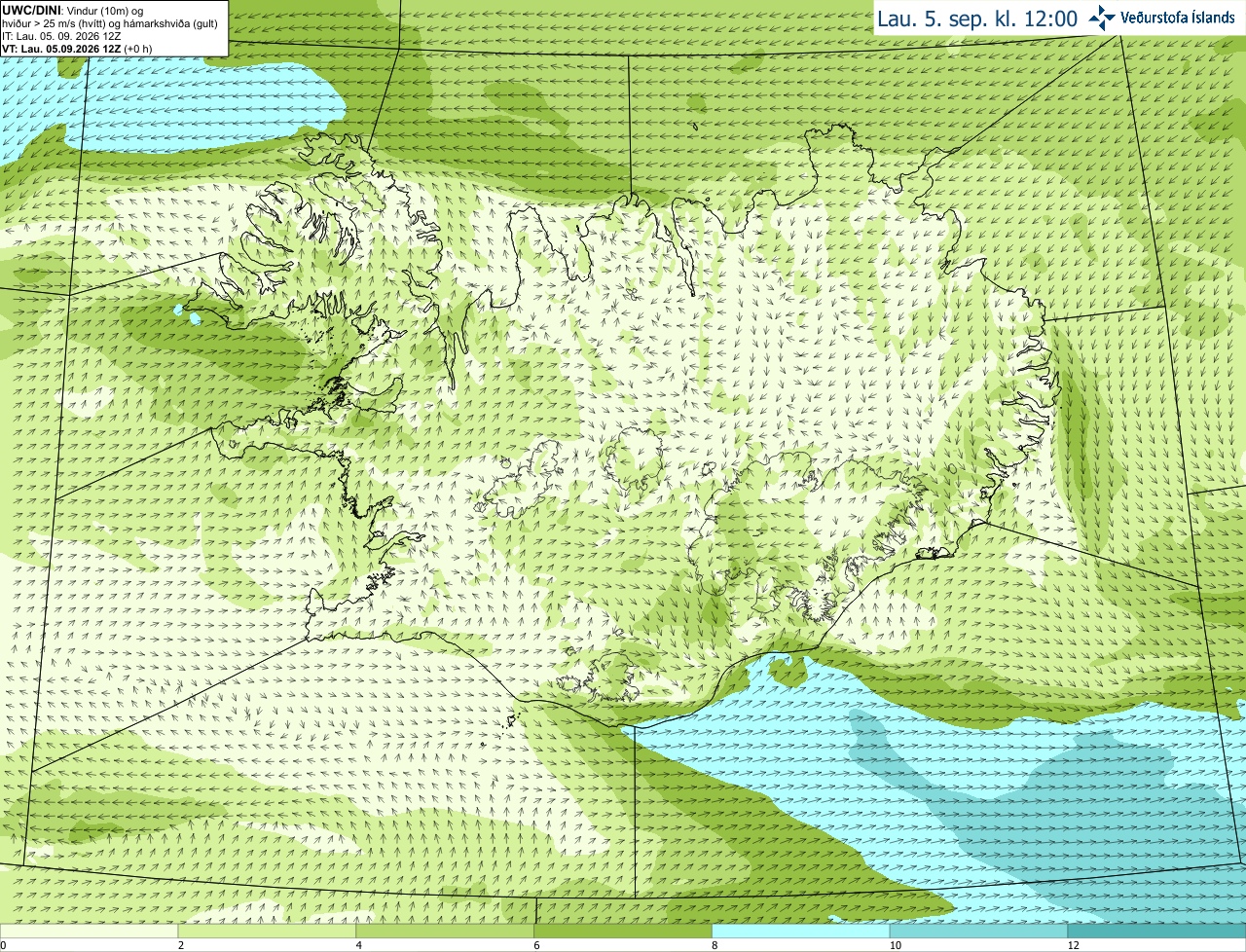Screen dimensions: 1246x952
Task: Select the VT valid-time line in legend
Action: pyautogui.click(x=77, y=49)
